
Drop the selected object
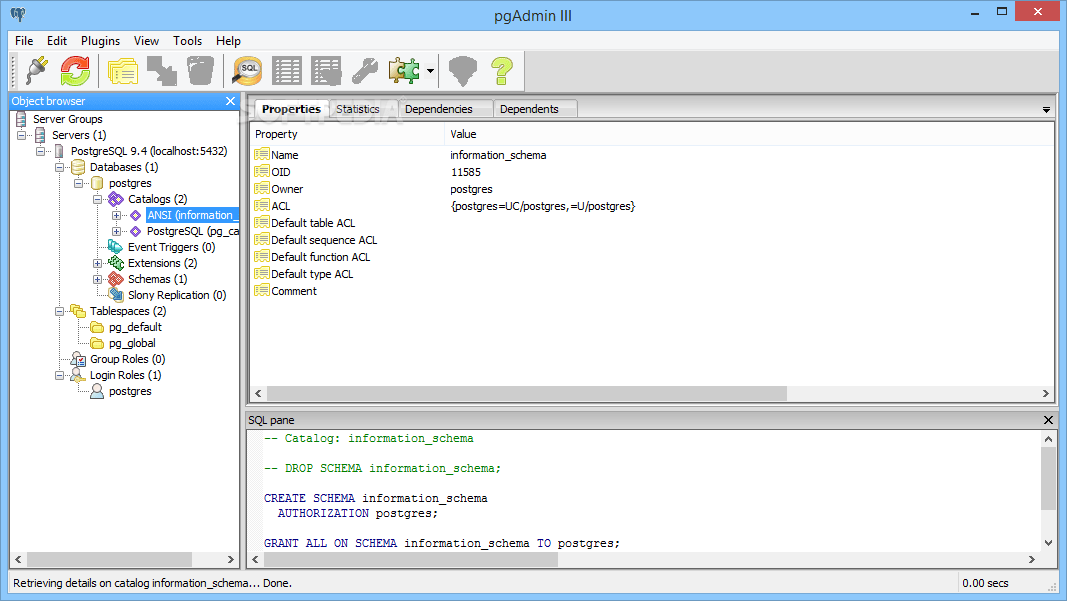pos(200,70)
